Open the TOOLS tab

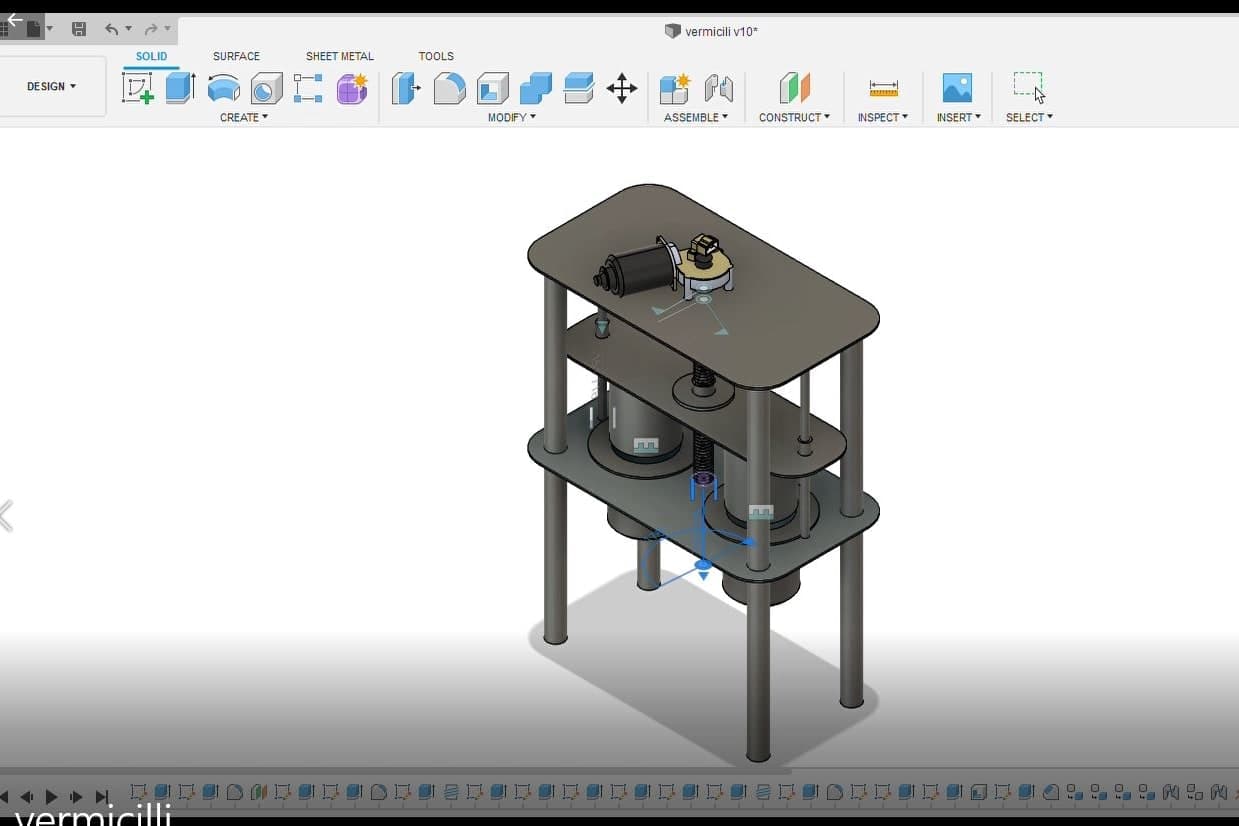436,56
